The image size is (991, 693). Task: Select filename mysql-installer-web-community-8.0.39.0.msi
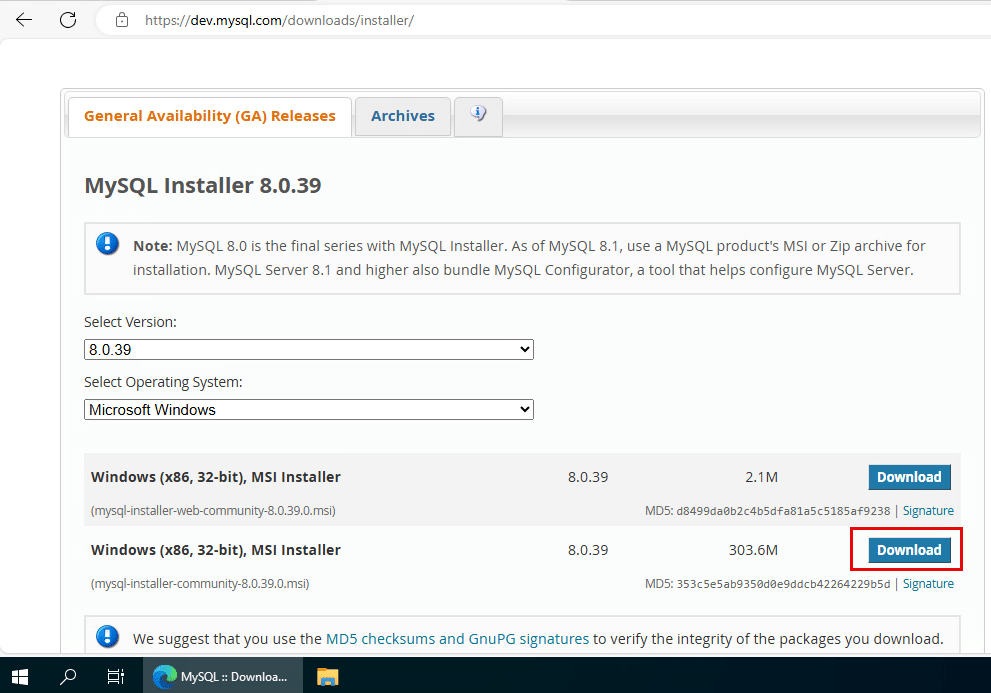(213, 511)
